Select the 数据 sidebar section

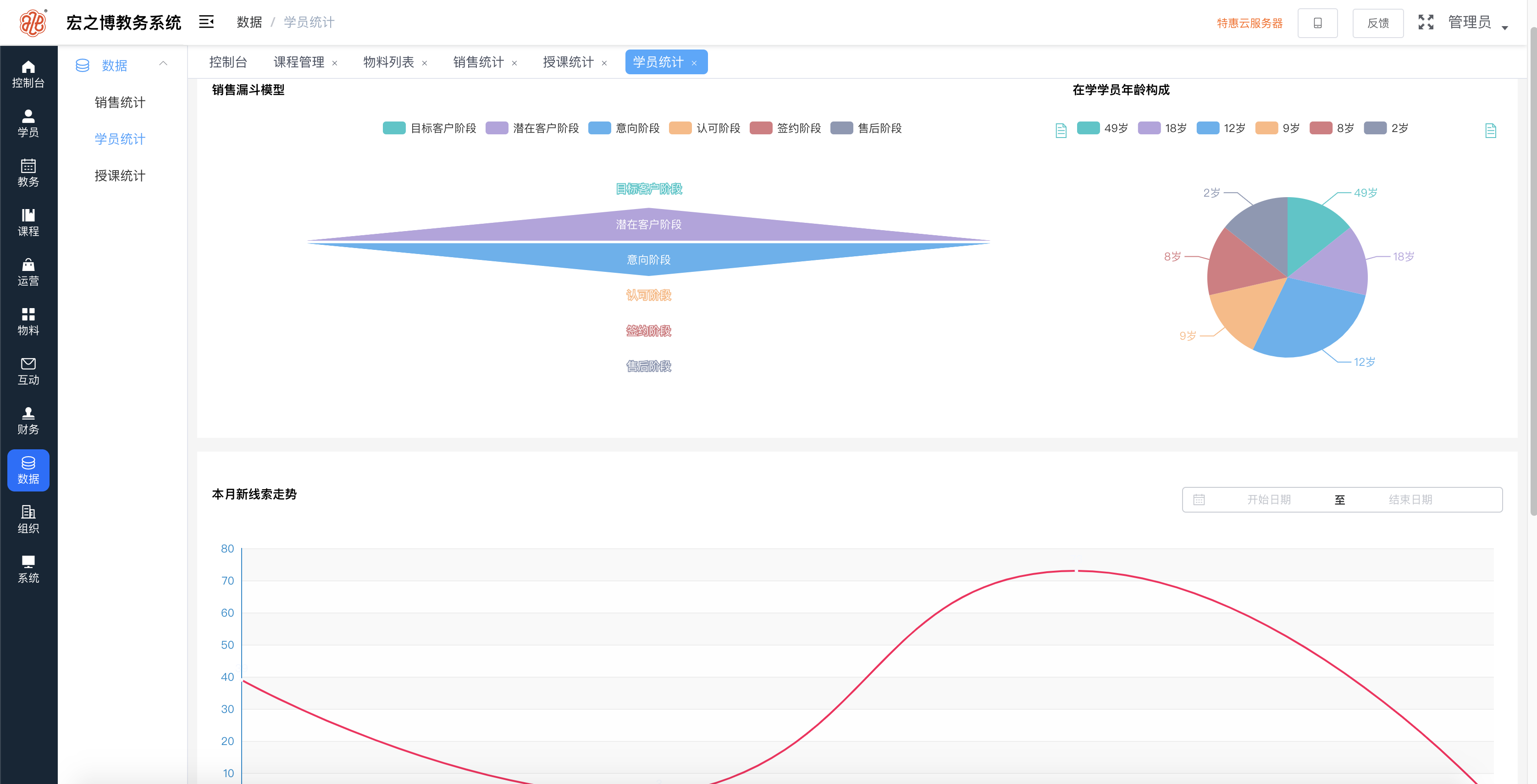pyautogui.click(x=28, y=470)
